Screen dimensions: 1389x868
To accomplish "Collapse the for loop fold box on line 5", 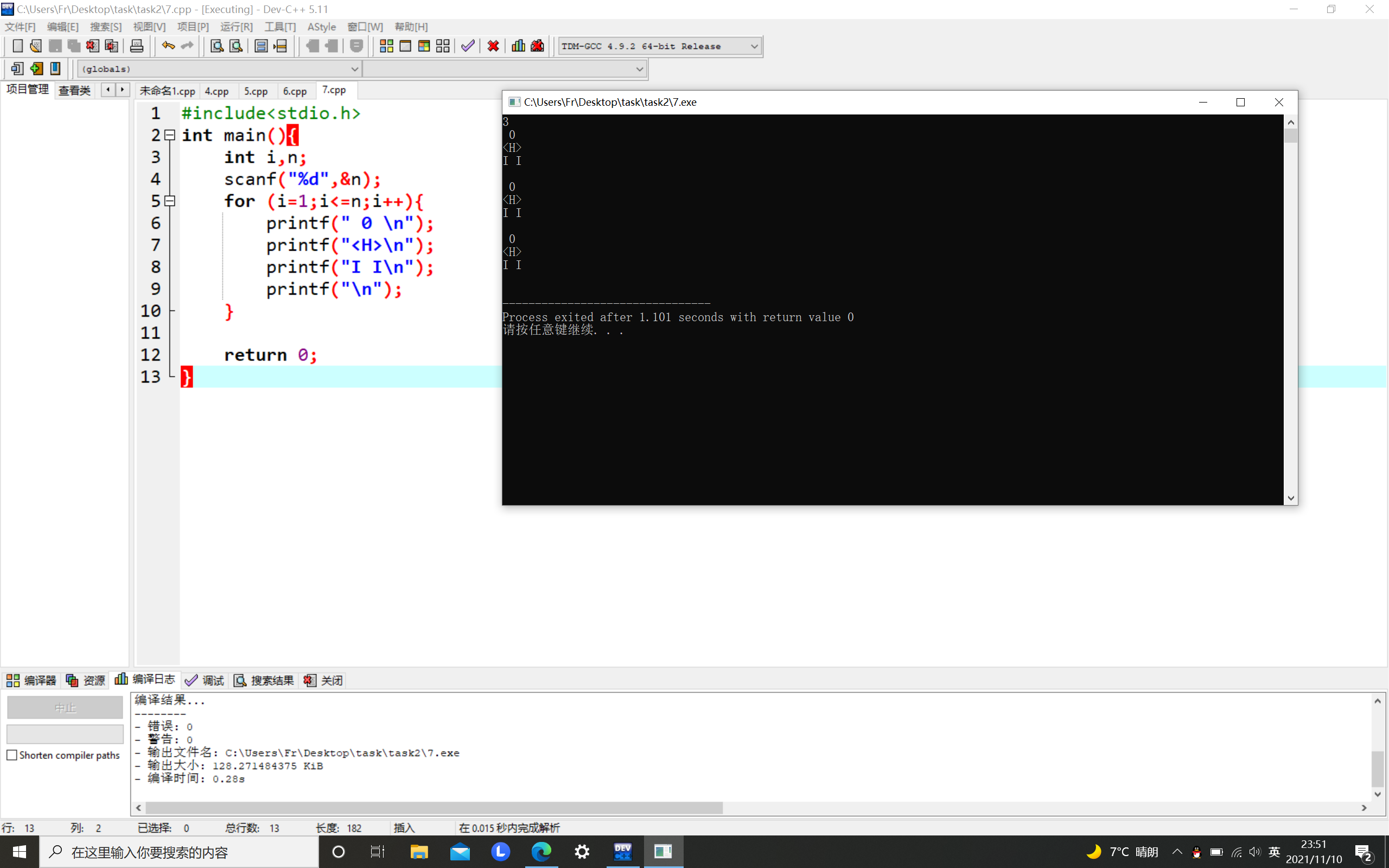I will pos(170,201).
